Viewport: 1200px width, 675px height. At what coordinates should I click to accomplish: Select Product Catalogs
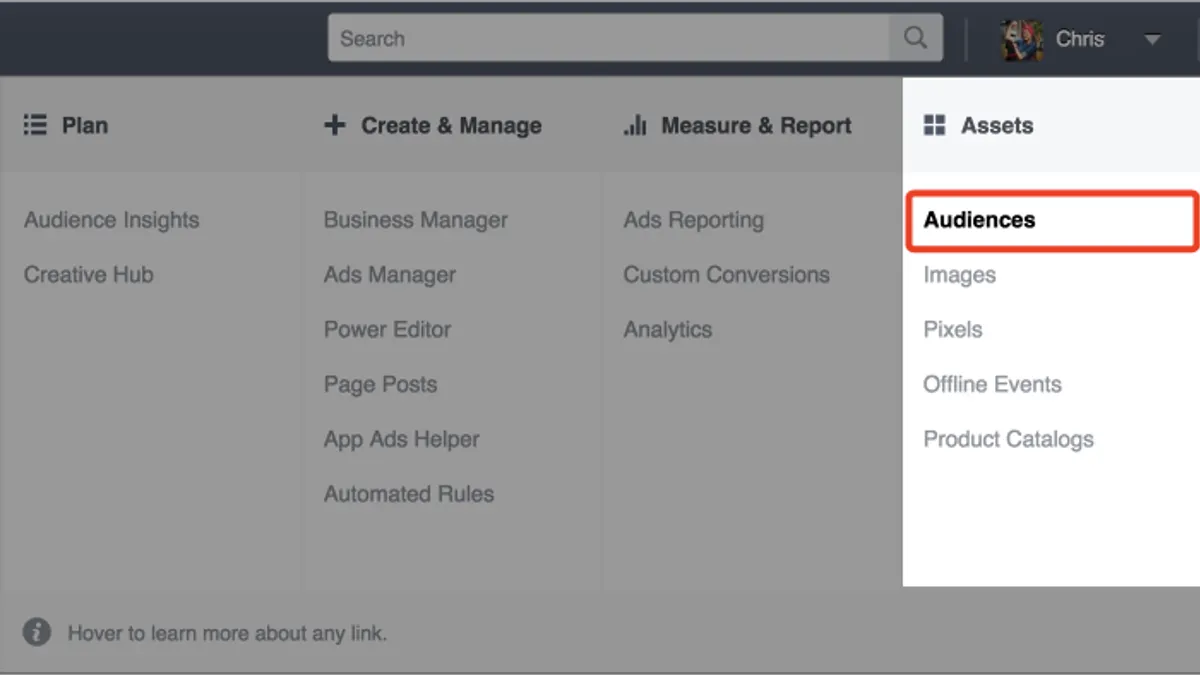click(1009, 439)
